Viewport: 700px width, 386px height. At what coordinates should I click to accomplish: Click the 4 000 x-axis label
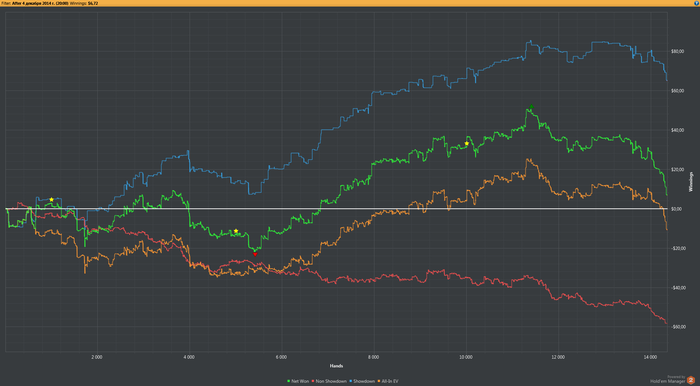click(189, 357)
